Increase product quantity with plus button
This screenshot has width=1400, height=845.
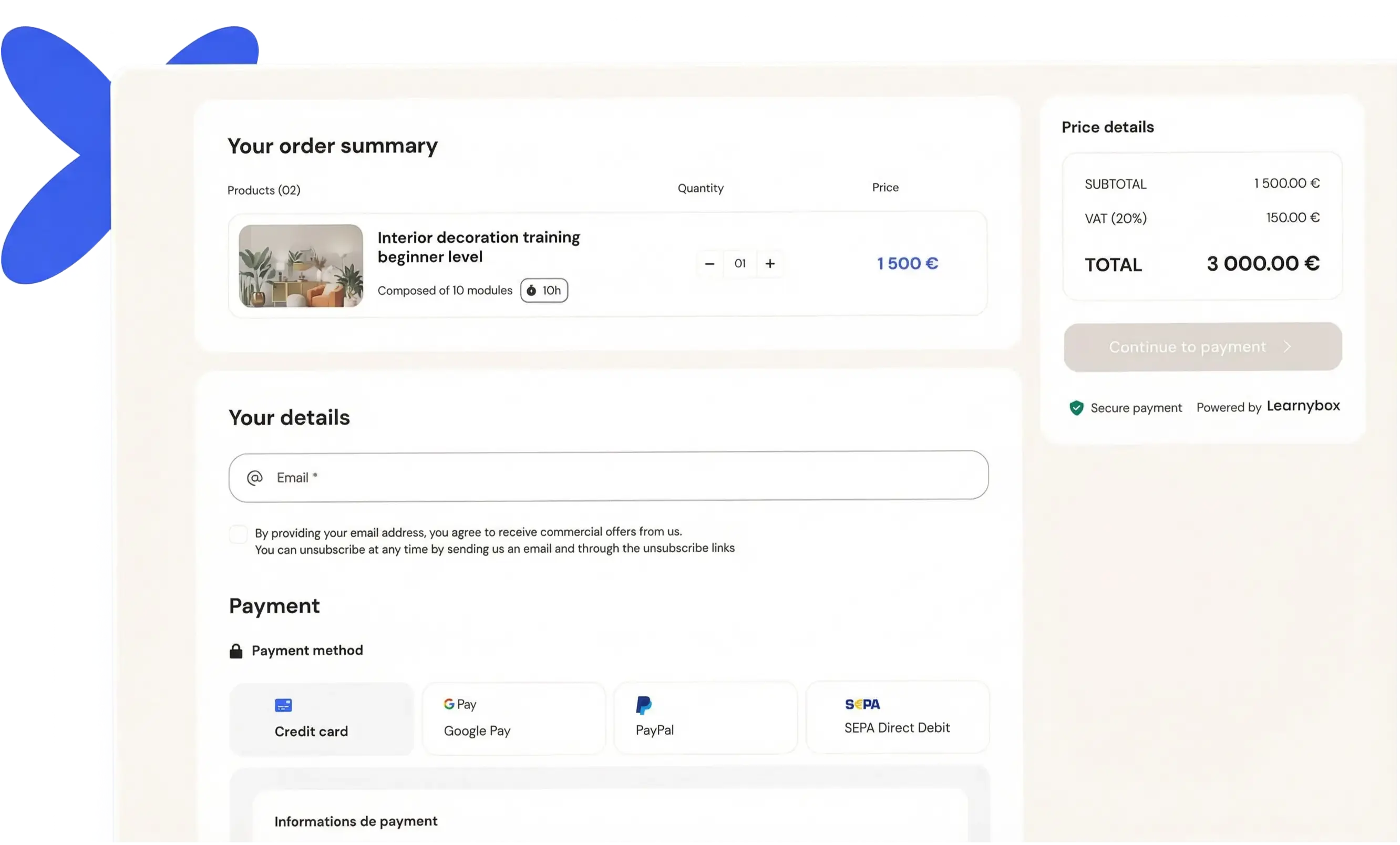tap(770, 263)
